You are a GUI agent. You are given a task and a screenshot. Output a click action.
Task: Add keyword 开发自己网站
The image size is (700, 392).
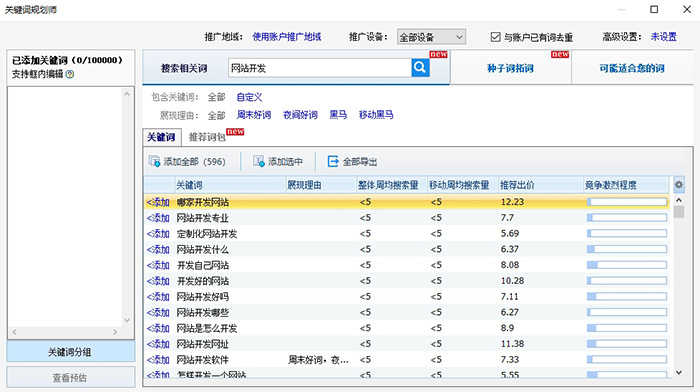[158, 265]
